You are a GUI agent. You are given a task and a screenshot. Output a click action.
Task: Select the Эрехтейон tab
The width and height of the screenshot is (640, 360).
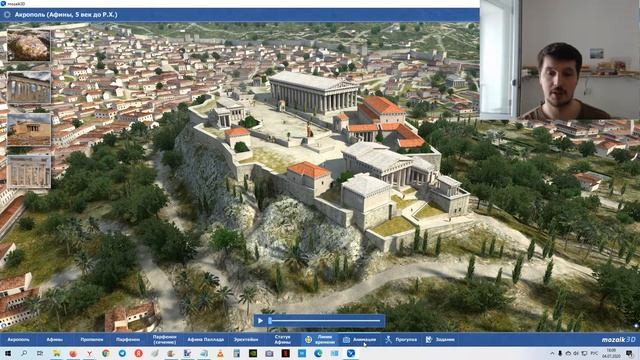(246, 340)
